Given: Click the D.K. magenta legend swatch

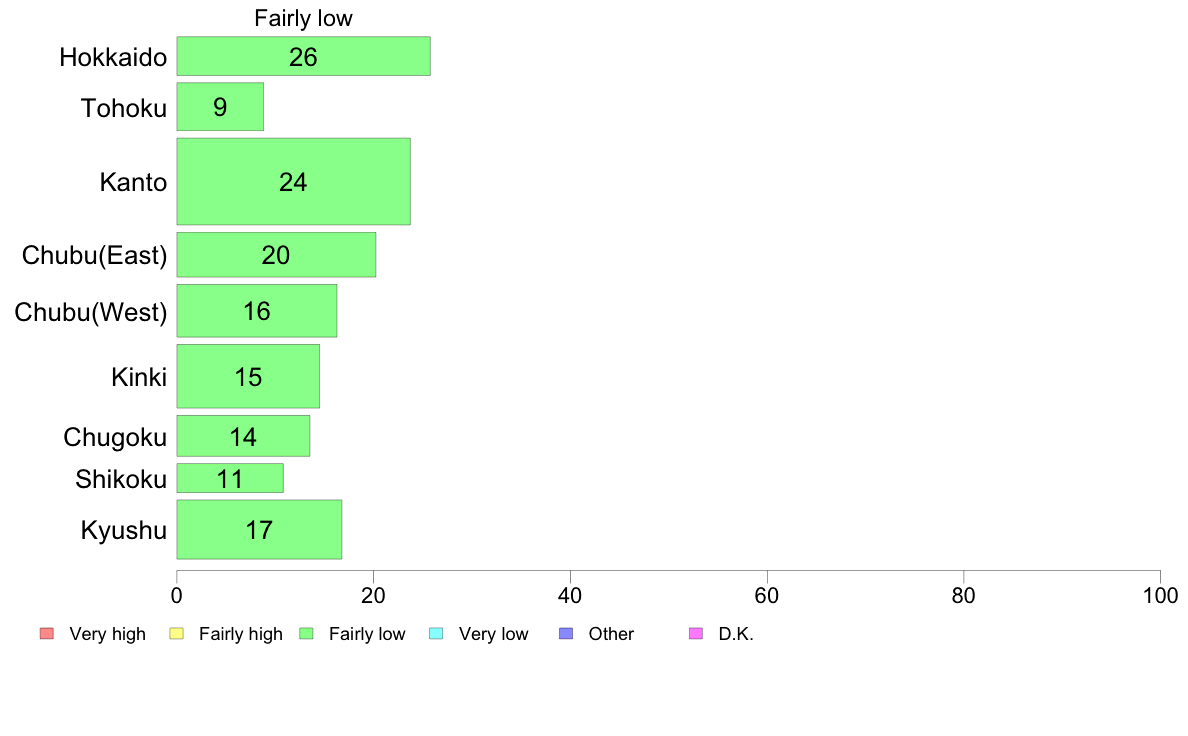Looking at the screenshot, I should click(x=696, y=634).
